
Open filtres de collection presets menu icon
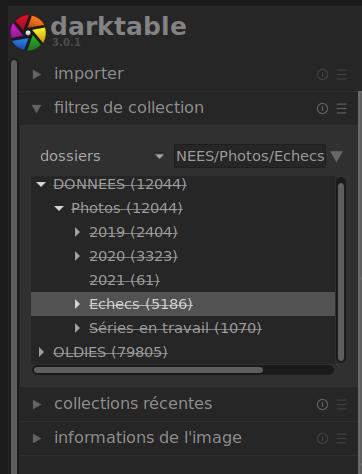click(341, 108)
